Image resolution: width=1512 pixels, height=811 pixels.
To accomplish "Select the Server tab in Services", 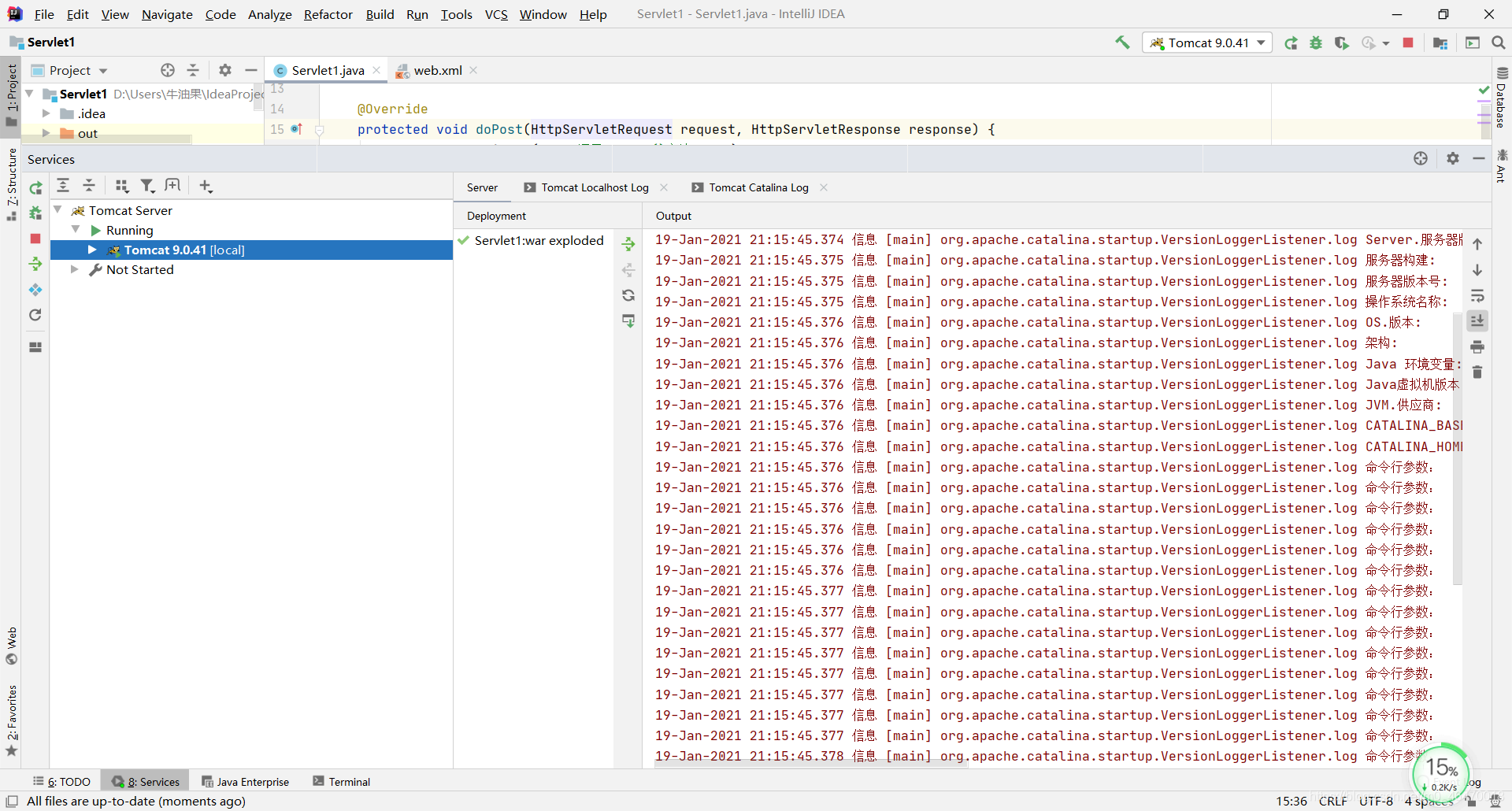I will click(482, 187).
